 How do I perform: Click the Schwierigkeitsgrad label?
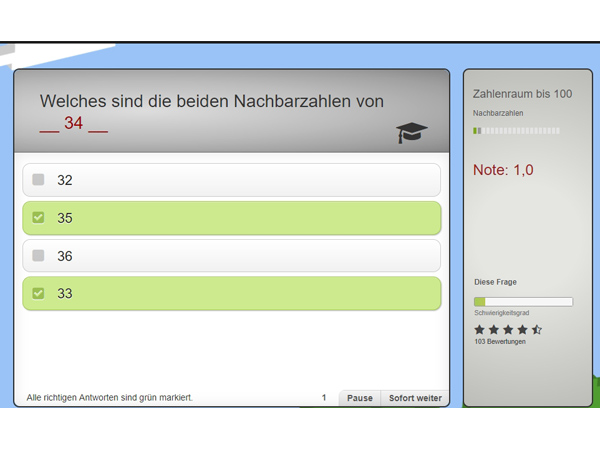click(502, 313)
